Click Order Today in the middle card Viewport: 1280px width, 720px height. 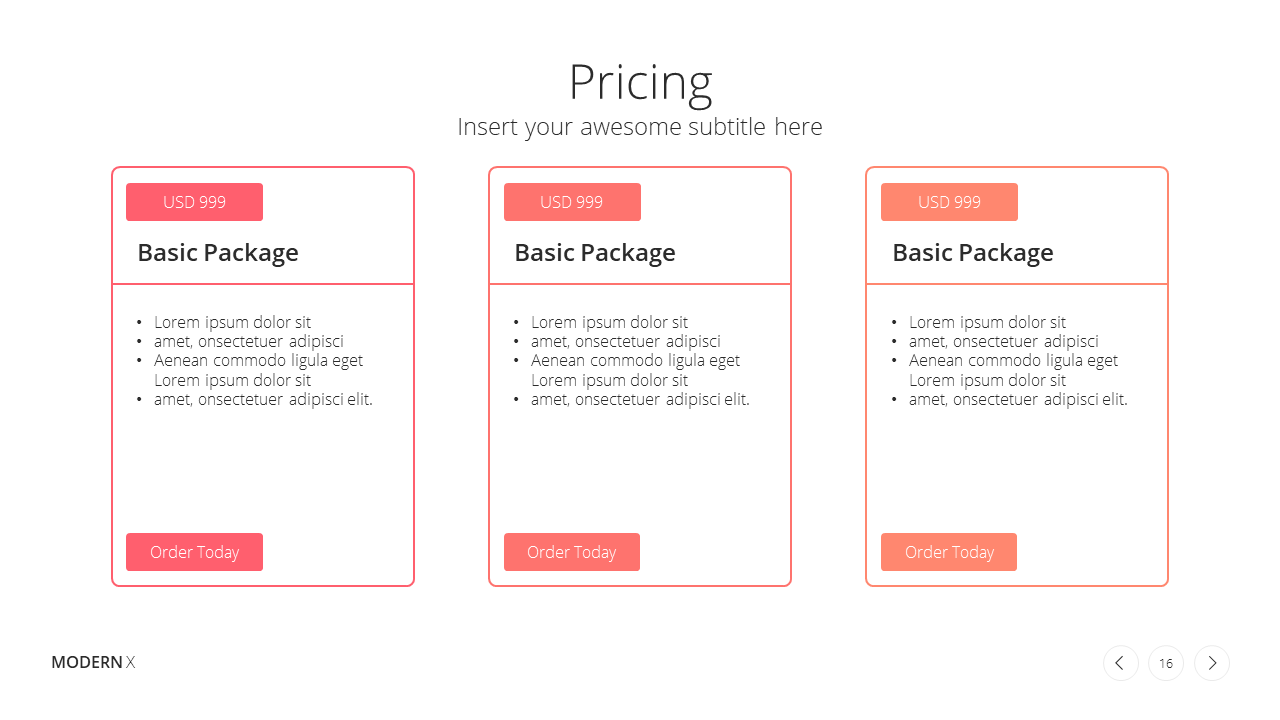coord(572,552)
